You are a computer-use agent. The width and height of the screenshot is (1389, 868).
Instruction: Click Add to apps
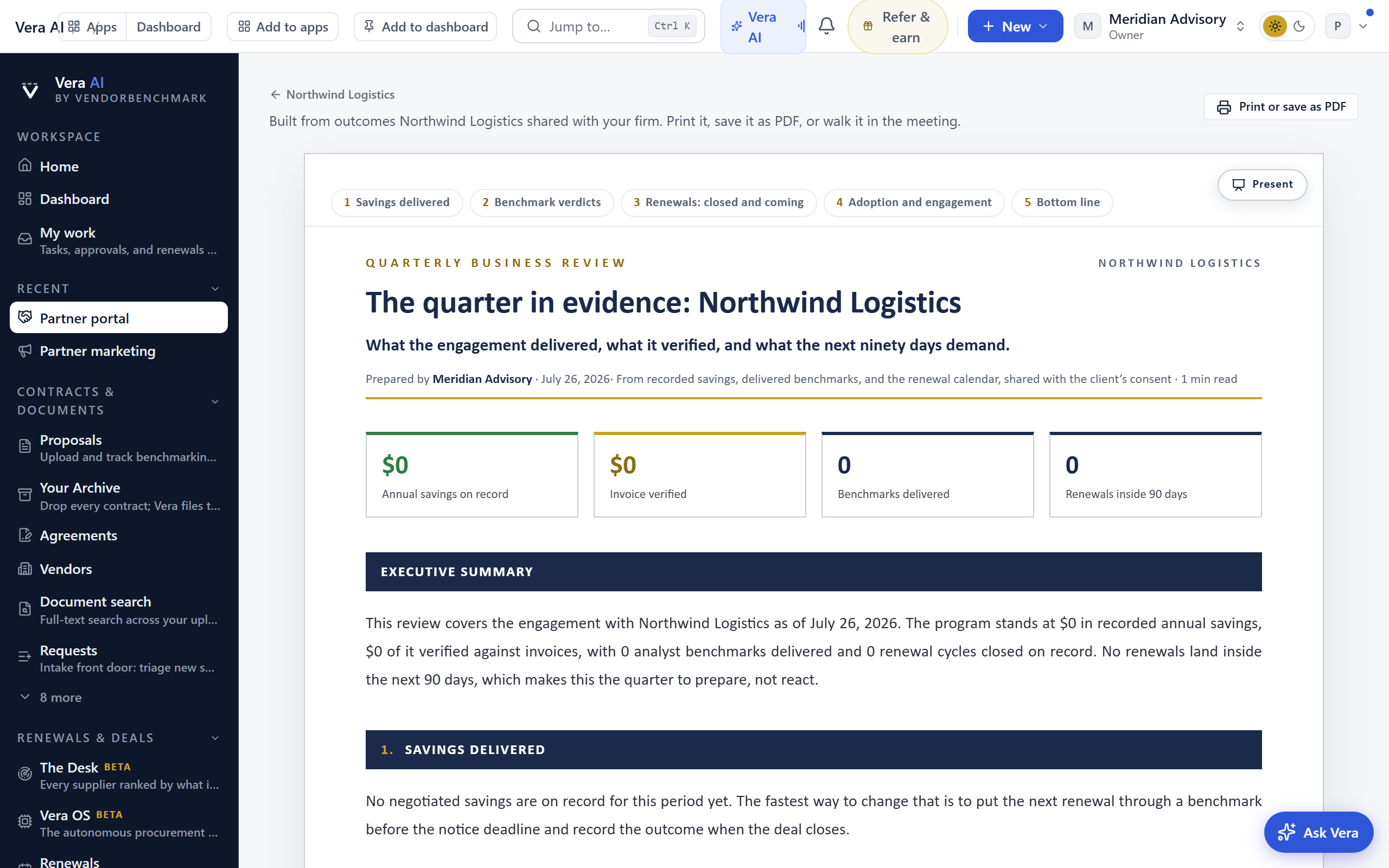point(283,27)
